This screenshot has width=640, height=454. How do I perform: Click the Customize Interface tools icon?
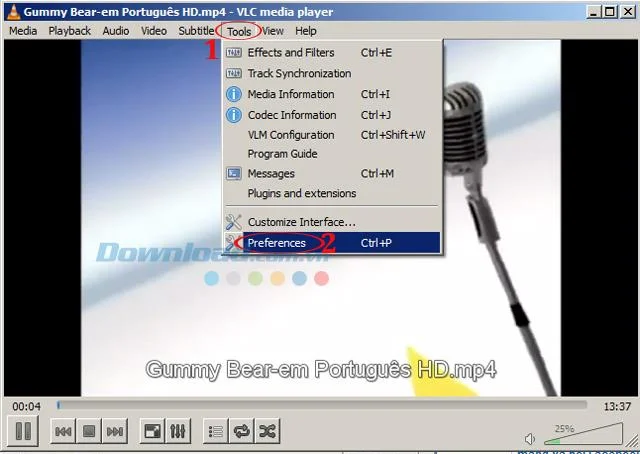point(233,222)
